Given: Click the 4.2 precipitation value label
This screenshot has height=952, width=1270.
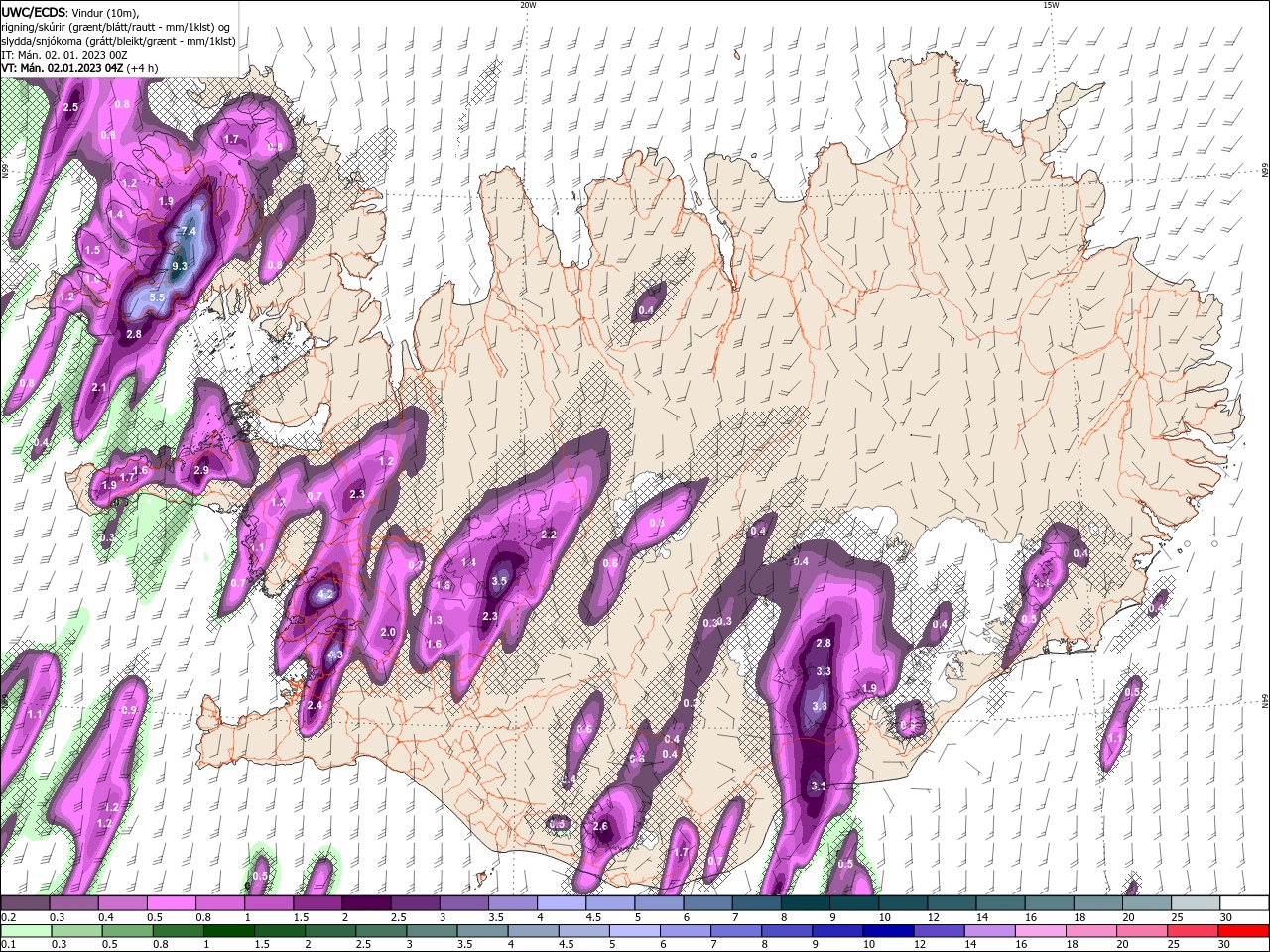Looking at the screenshot, I should (325, 595).
